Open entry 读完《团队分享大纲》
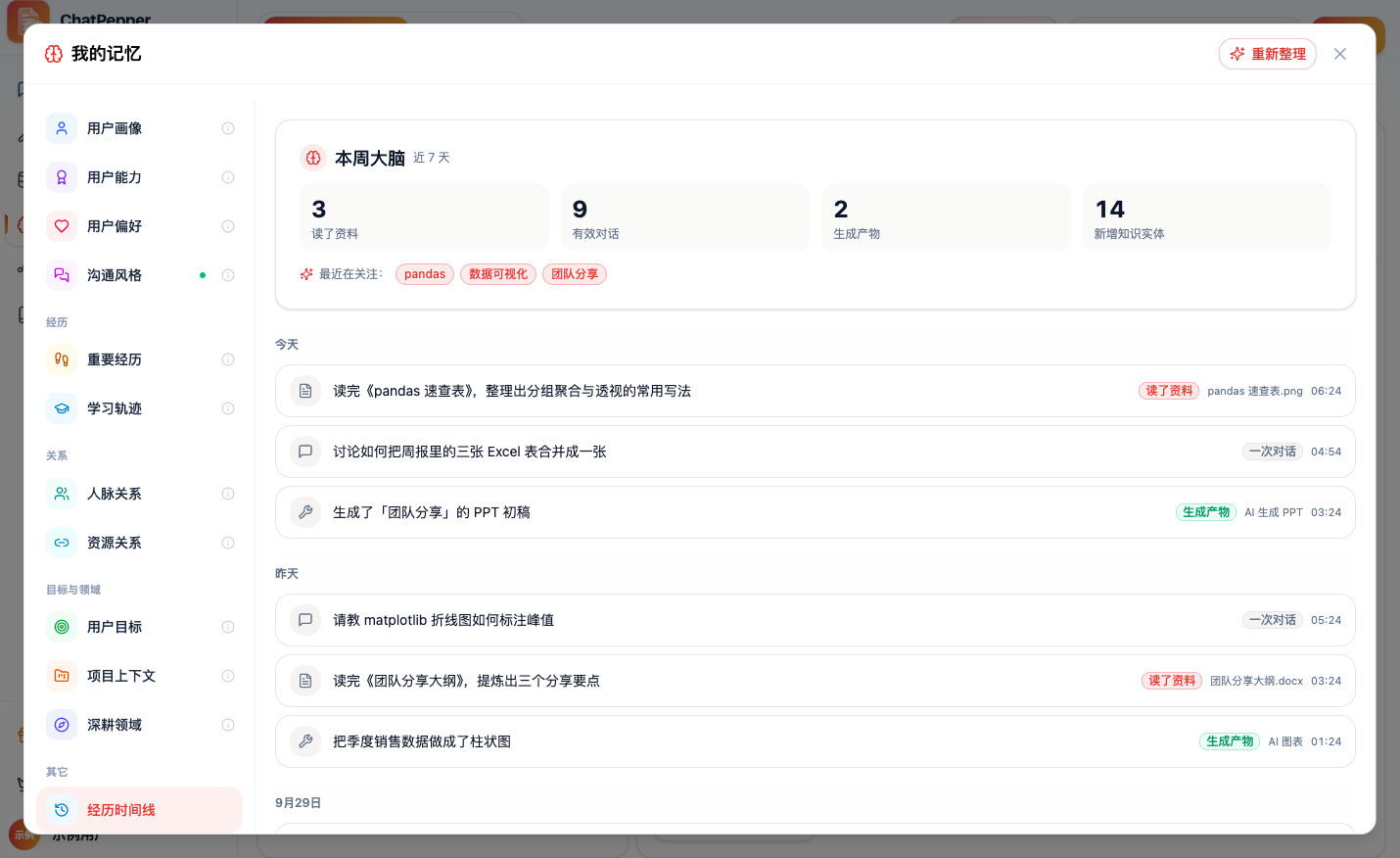Viewport: 1400px width, 858px height. [816, 681]
